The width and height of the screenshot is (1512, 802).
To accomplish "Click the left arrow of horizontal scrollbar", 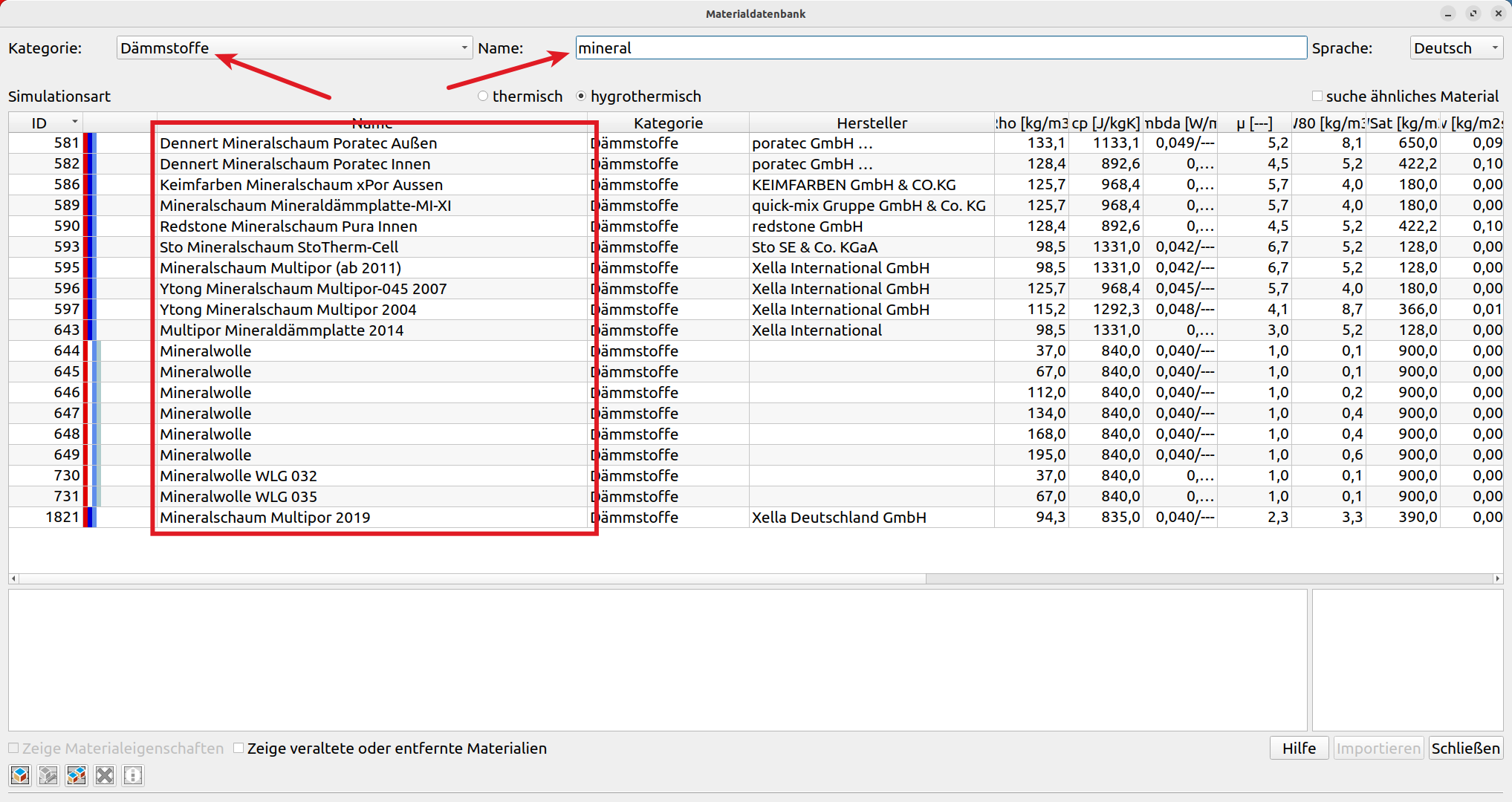I will click(13, 578).
